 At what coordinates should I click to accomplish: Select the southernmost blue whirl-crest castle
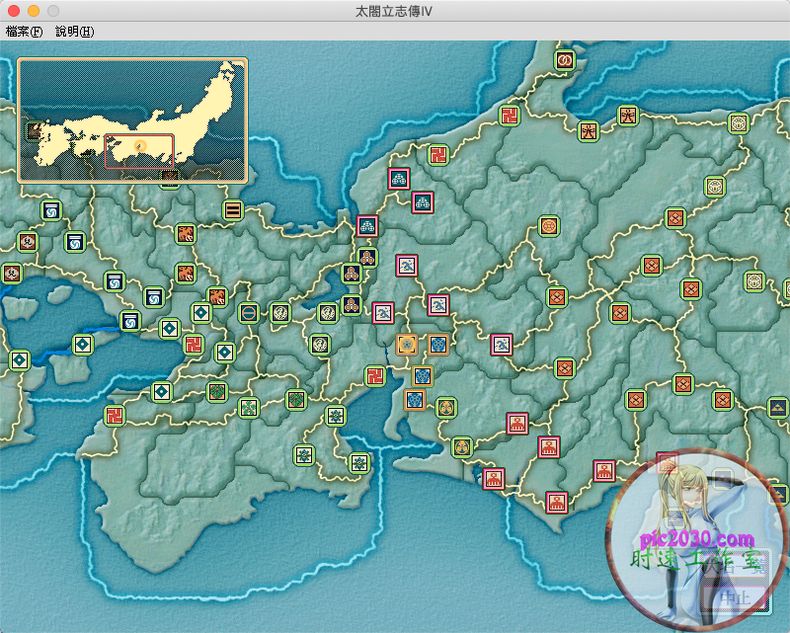(x=130, y=321)
